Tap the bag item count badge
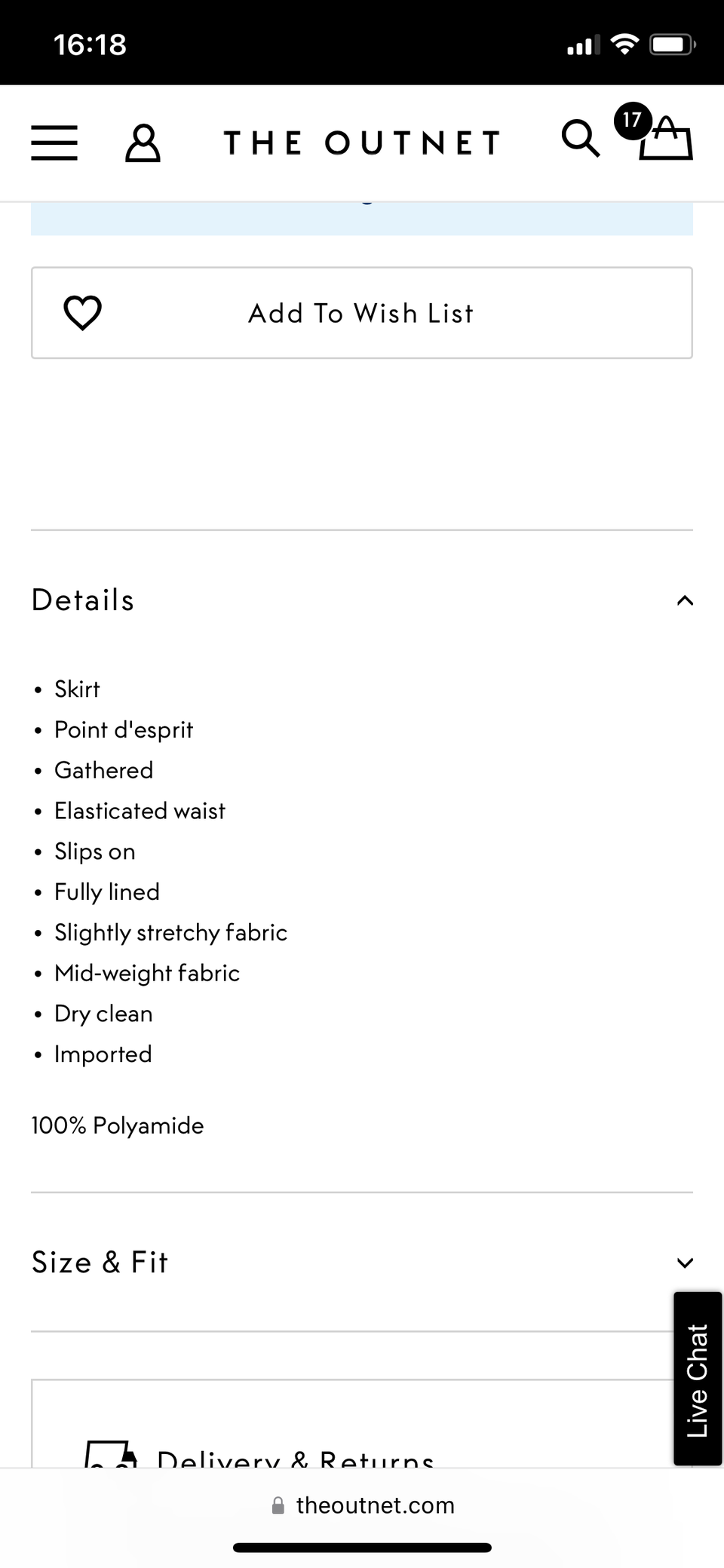The image size is (724, 1568). 632,120
